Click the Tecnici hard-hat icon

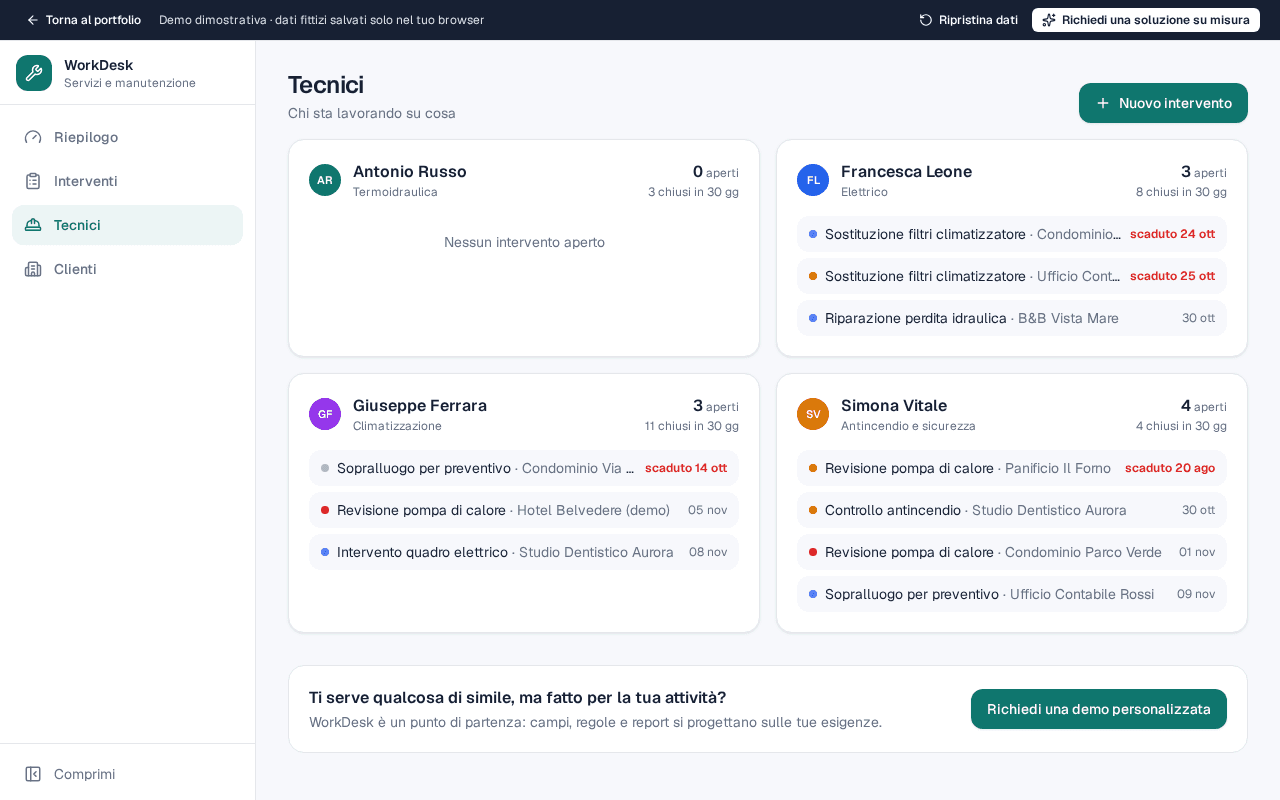pyautogui.click(x=33, y=225)
